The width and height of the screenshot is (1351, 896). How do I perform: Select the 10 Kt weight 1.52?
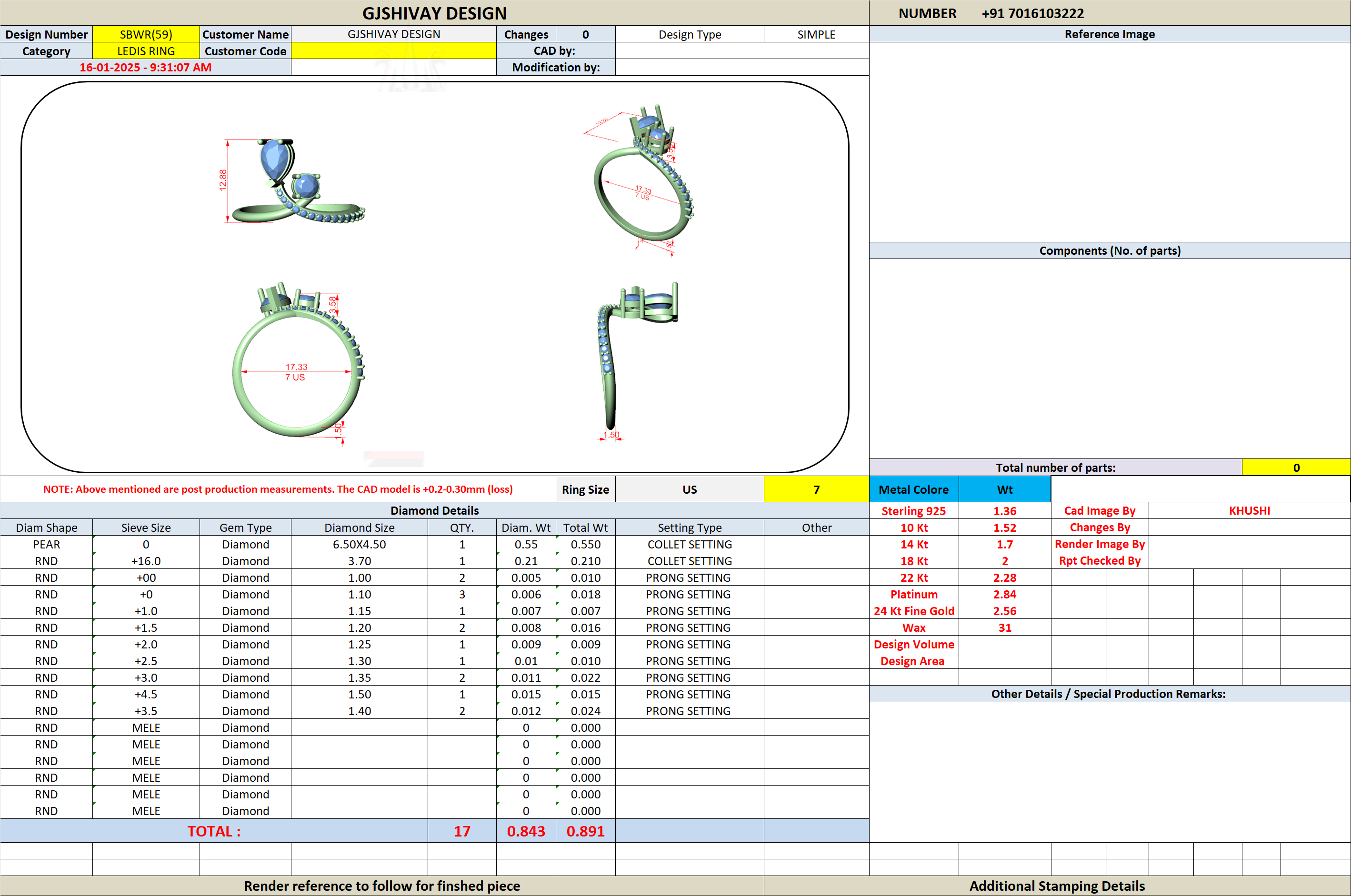[1005, 528]
